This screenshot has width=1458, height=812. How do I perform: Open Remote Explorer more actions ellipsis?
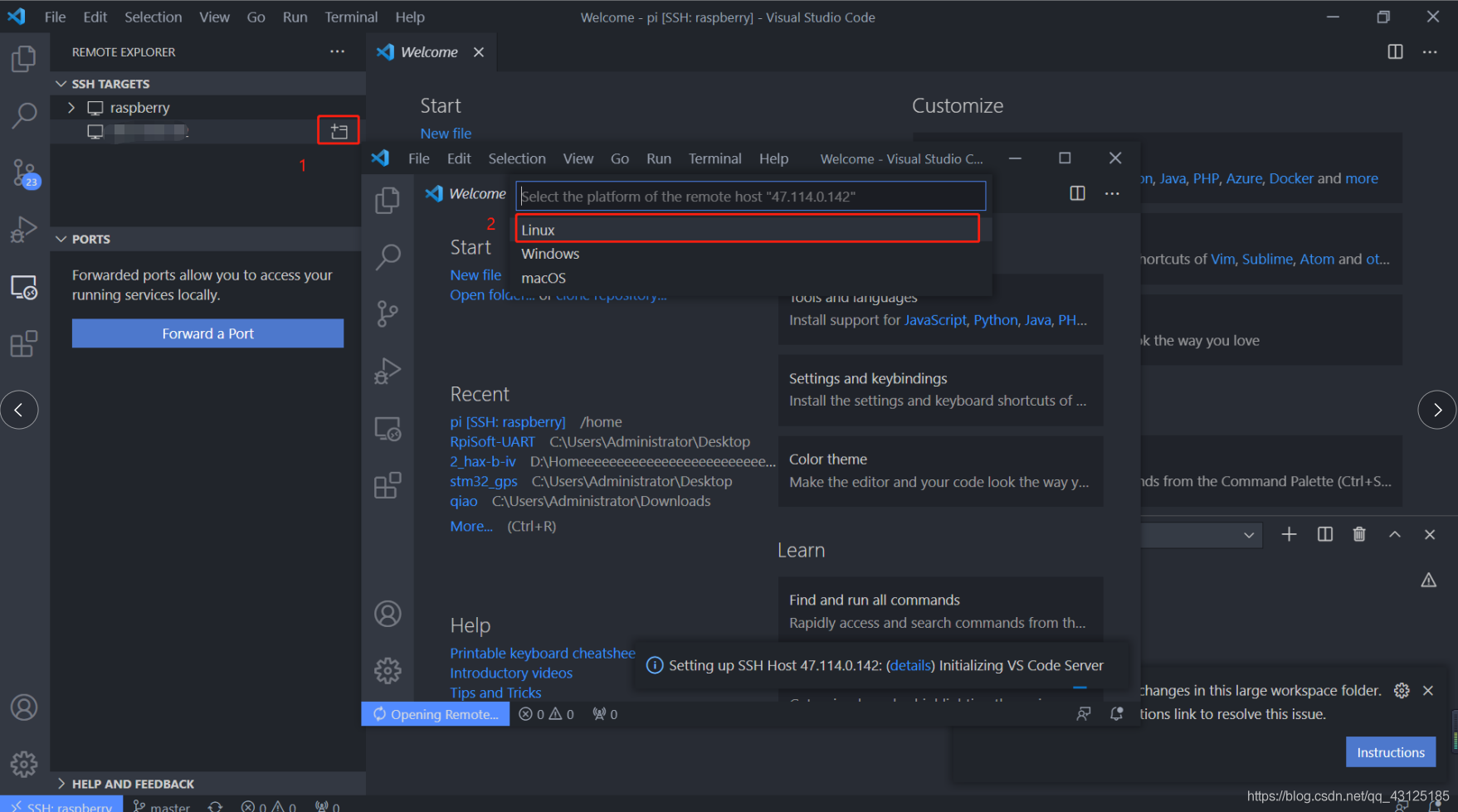click(337, 51)
